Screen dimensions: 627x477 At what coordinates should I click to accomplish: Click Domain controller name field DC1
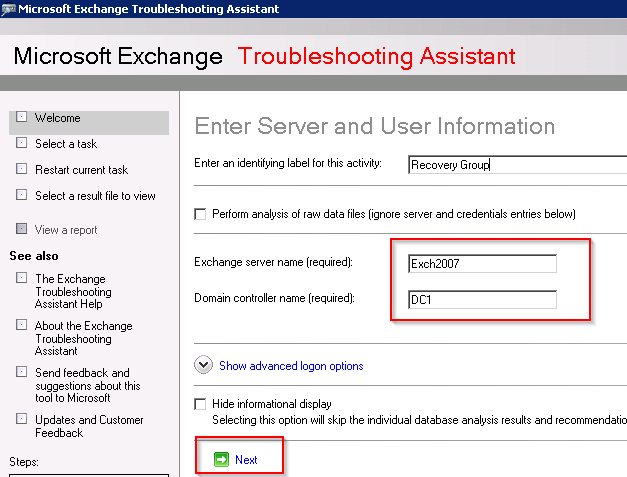tap(482, 299)
